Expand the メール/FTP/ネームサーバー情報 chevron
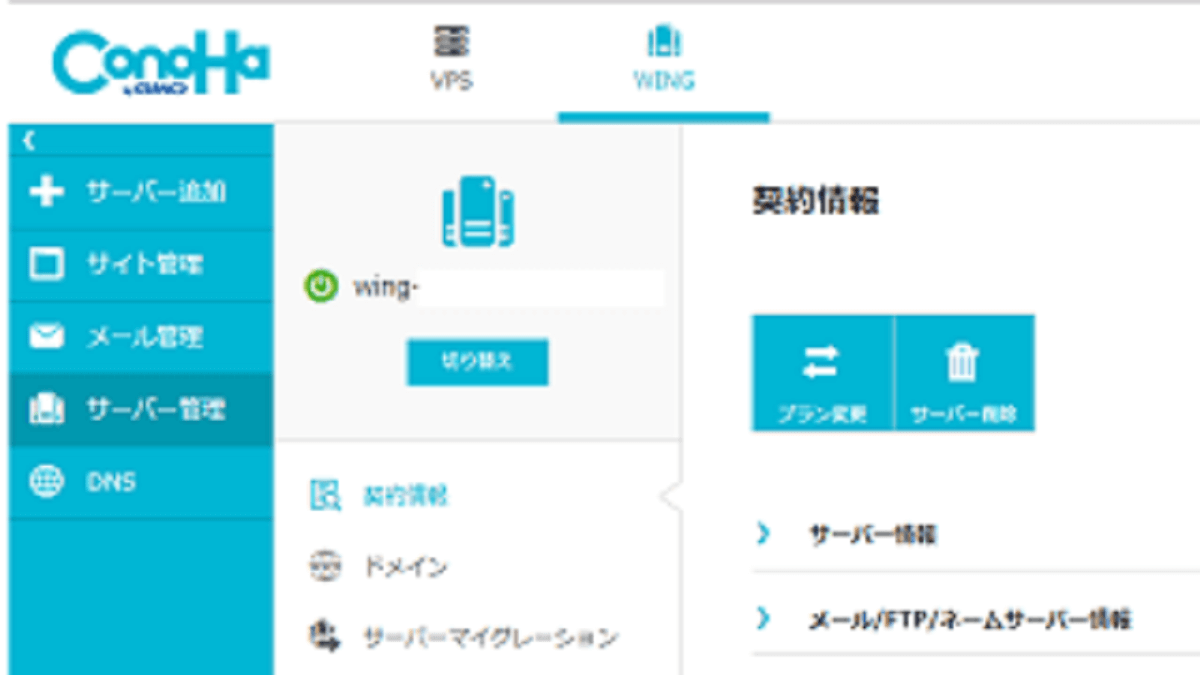Viewport: 1200px width, 675px height. point(765,619)
